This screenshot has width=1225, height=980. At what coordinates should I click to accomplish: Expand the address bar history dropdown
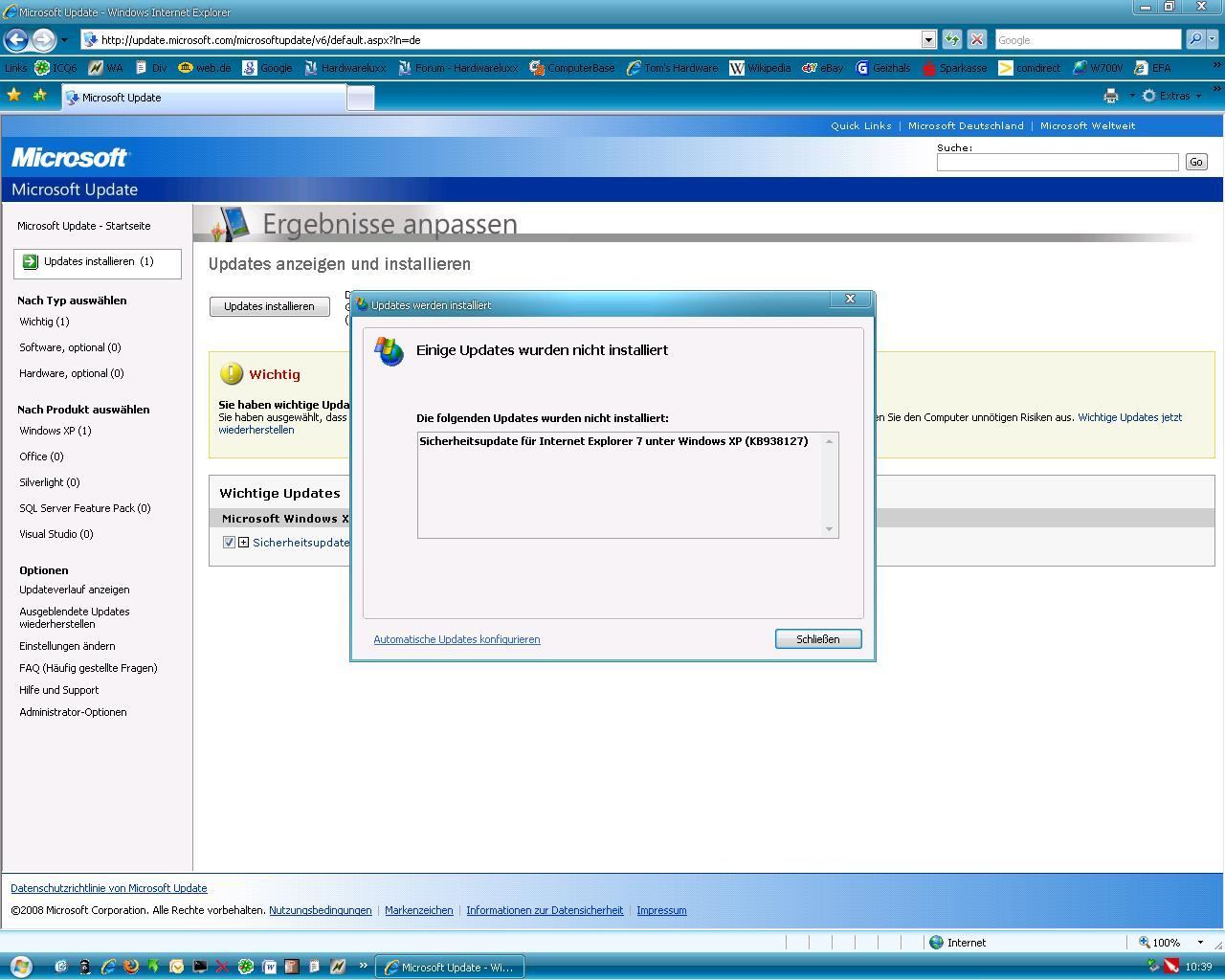928,39
